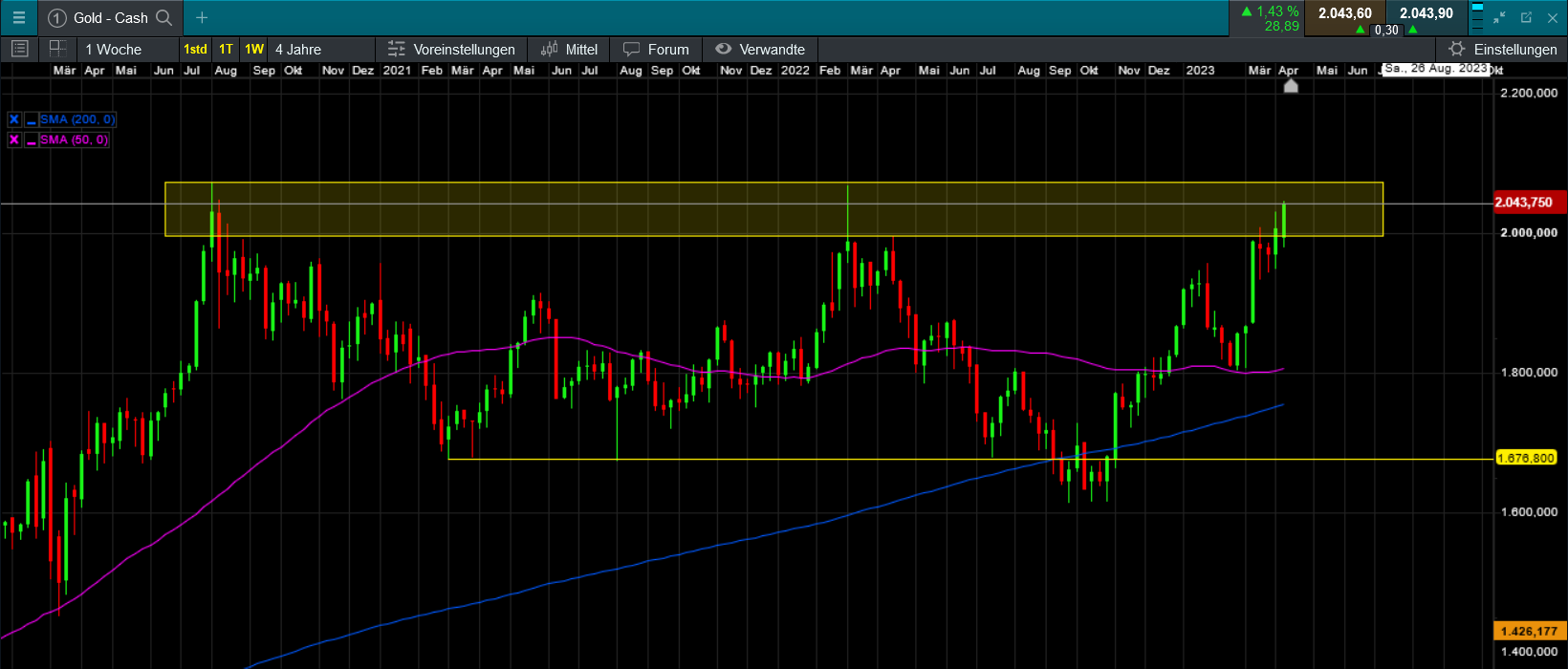Screen dimensions: 1568x669
Task: Click the collapse arrows icon at top right
Action: tap(1499, 17)
